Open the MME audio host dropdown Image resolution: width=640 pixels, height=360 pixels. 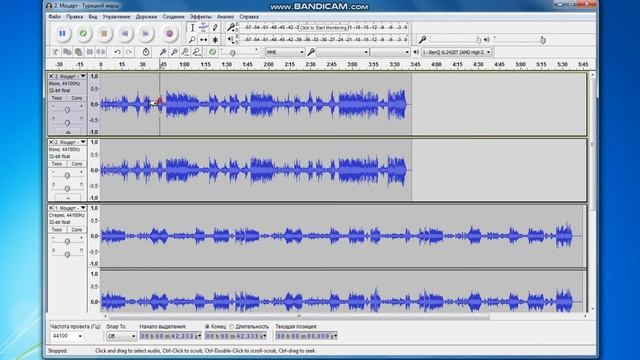coord(285,52)
